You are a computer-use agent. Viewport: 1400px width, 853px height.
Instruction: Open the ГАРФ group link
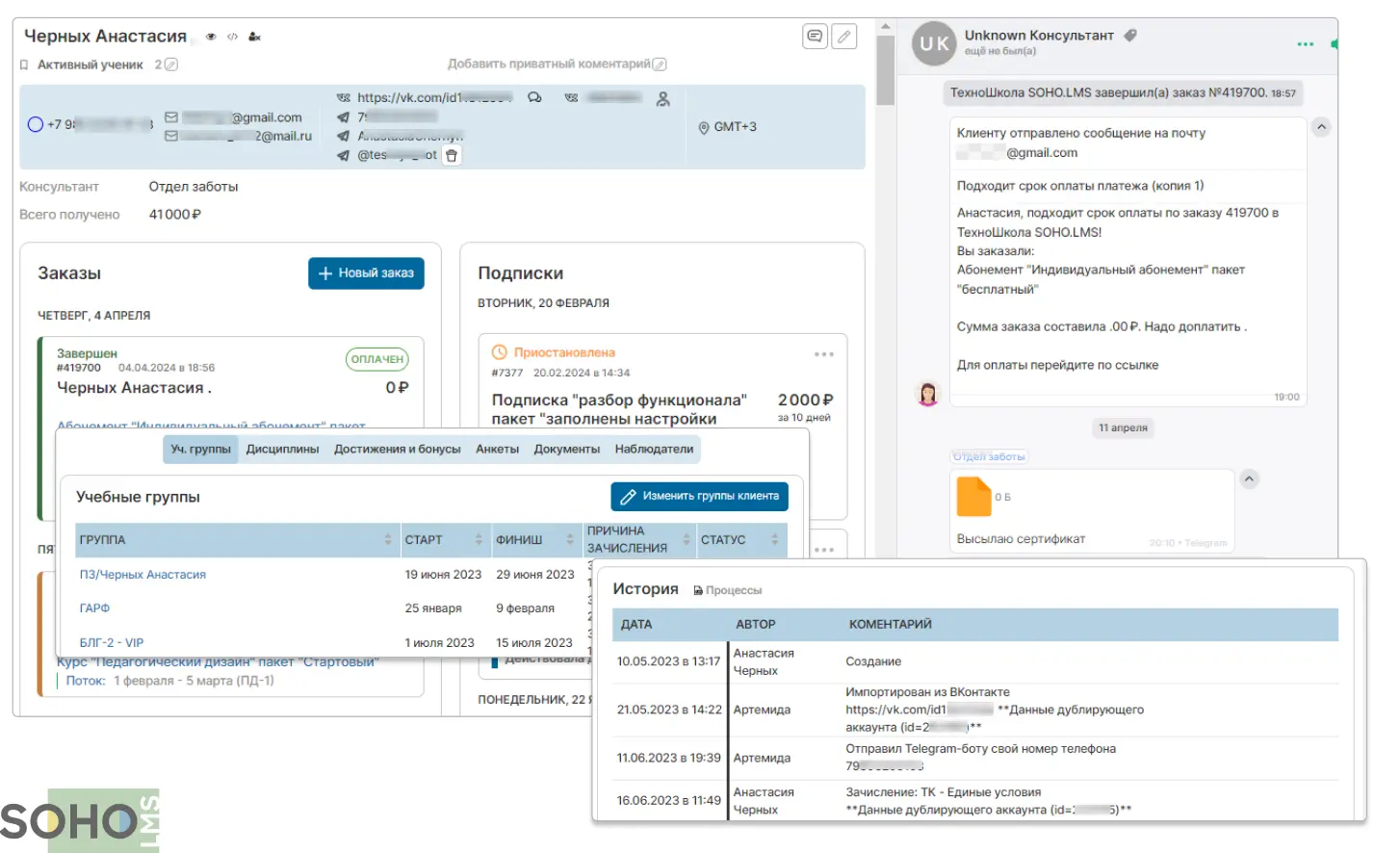[94, 608]
